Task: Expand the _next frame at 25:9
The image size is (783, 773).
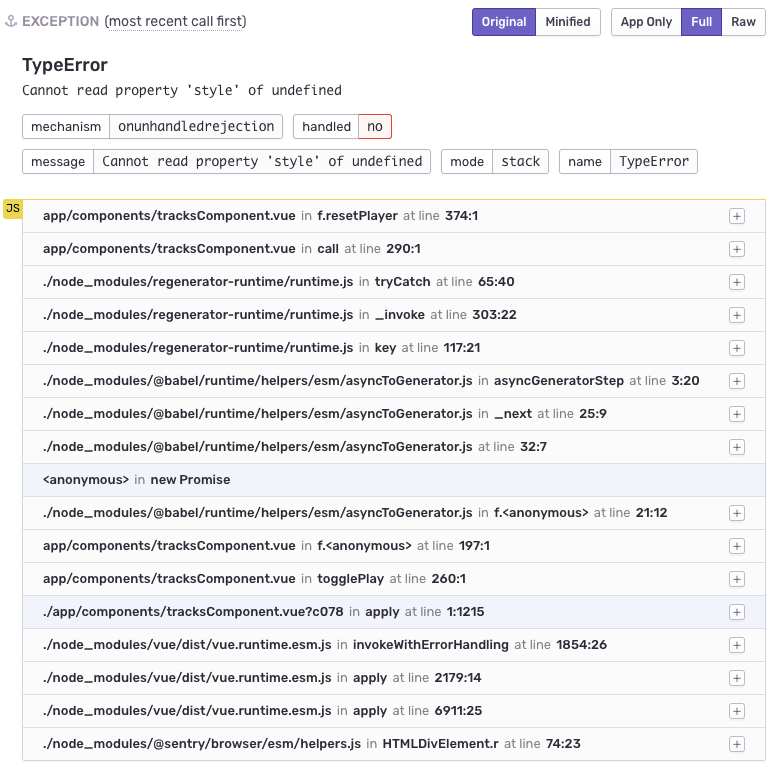Action: pyautogui.click(x=737, y=414)
